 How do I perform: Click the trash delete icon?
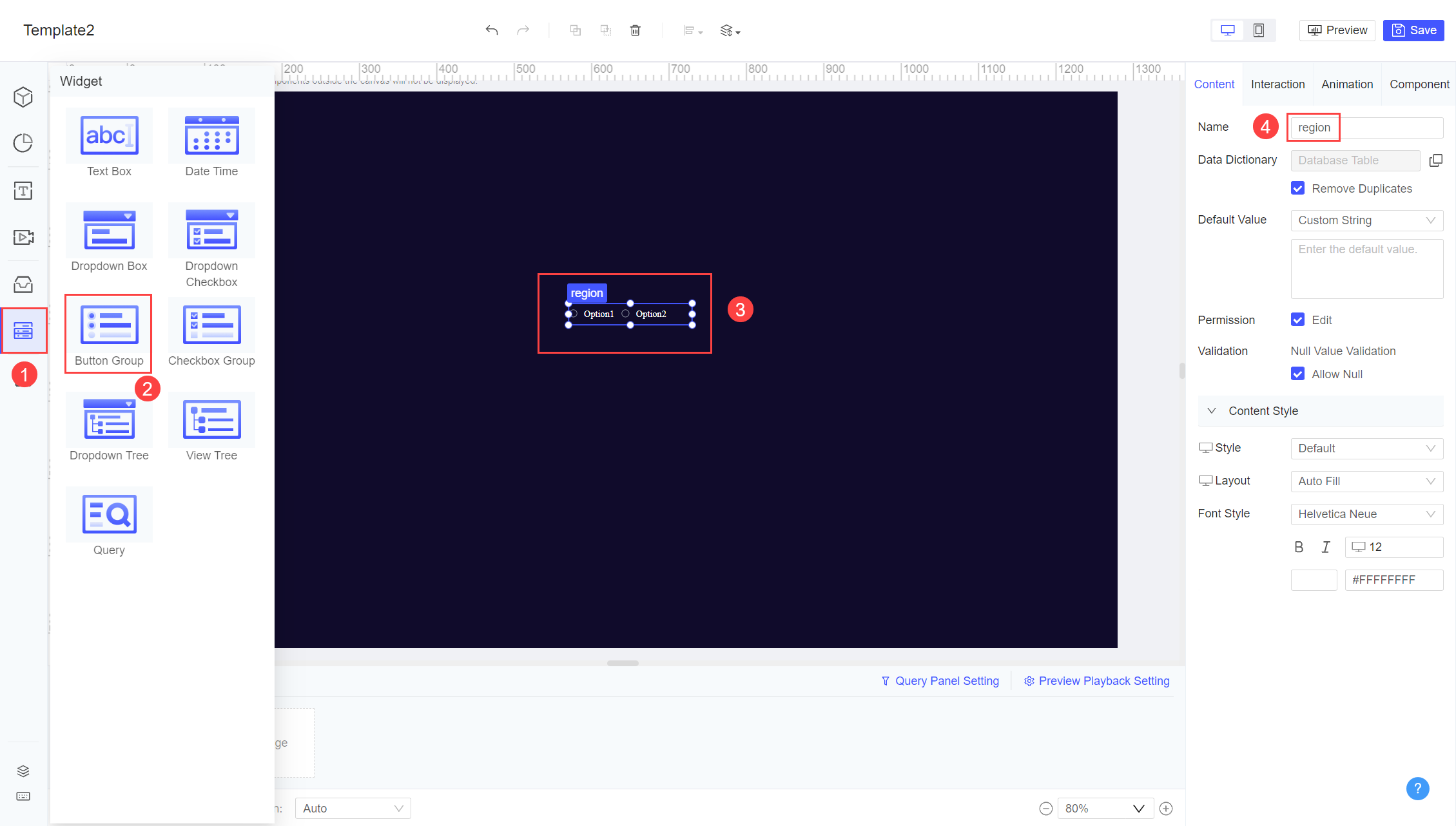636,30
